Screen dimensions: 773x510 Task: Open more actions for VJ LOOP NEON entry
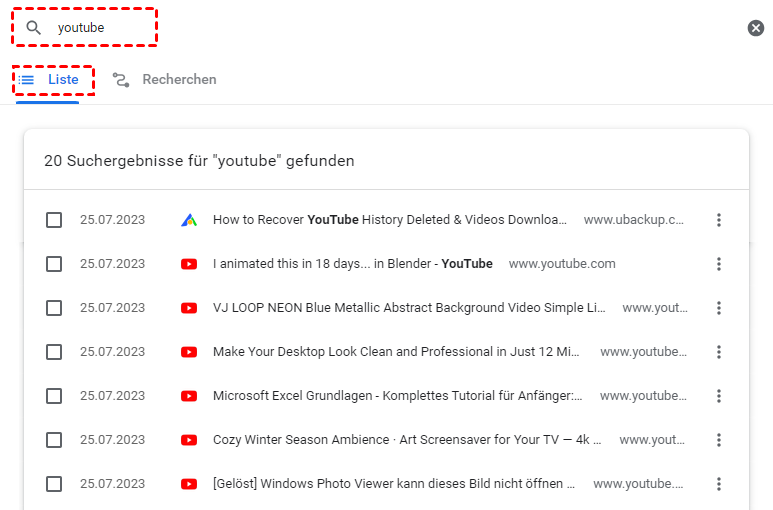[719, 308]
